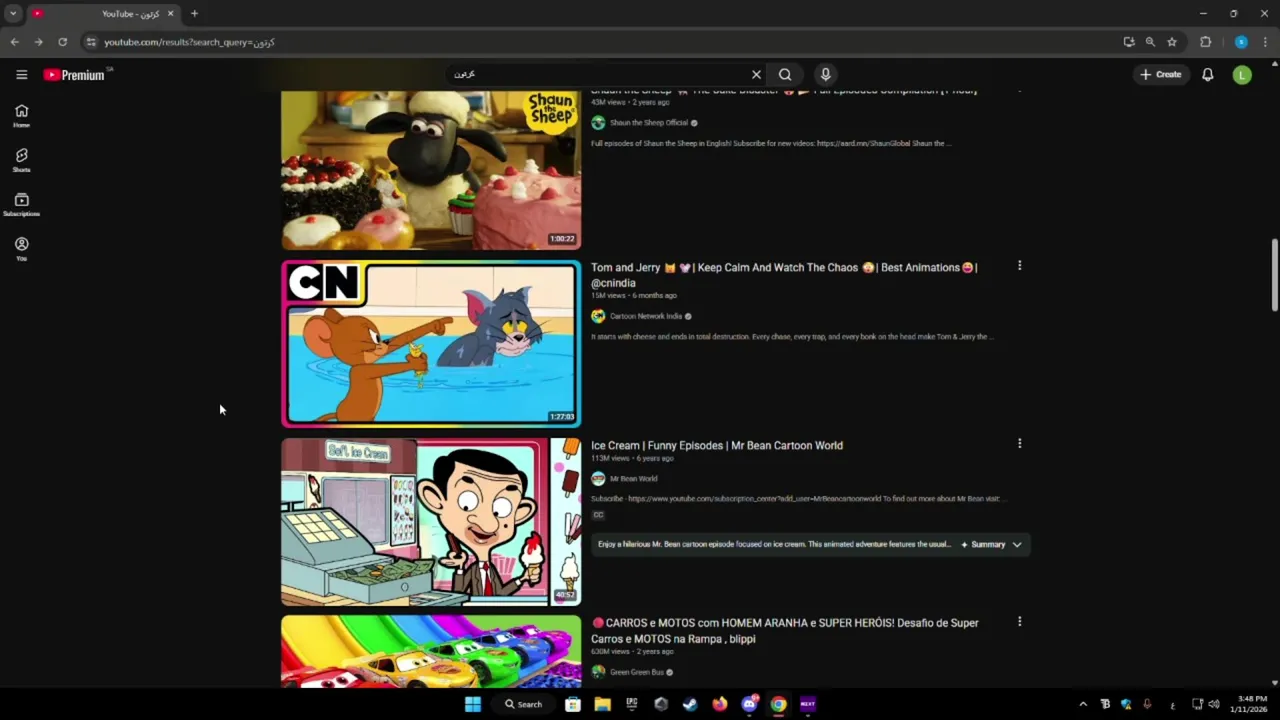The height and width of the screenshot is (720, 1280).
Task: Open Epic Games Launcher from taskbar
Action: coord(631,704)
